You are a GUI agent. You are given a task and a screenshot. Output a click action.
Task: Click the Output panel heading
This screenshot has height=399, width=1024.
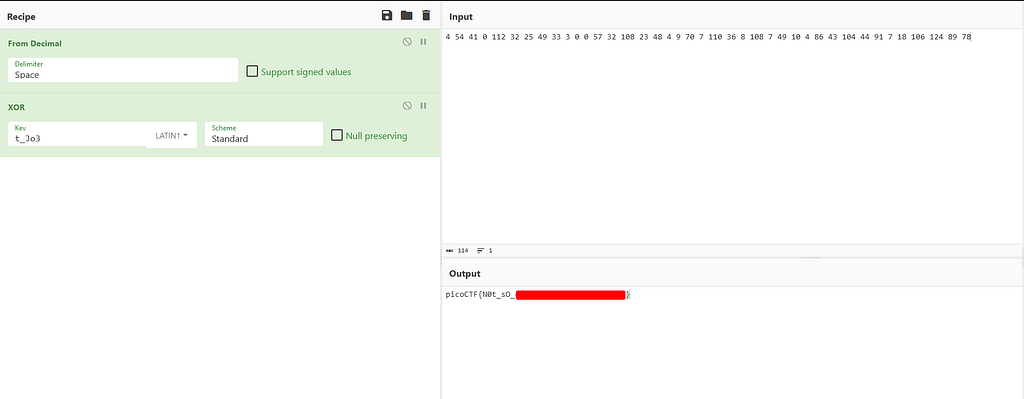click(464, 274)
